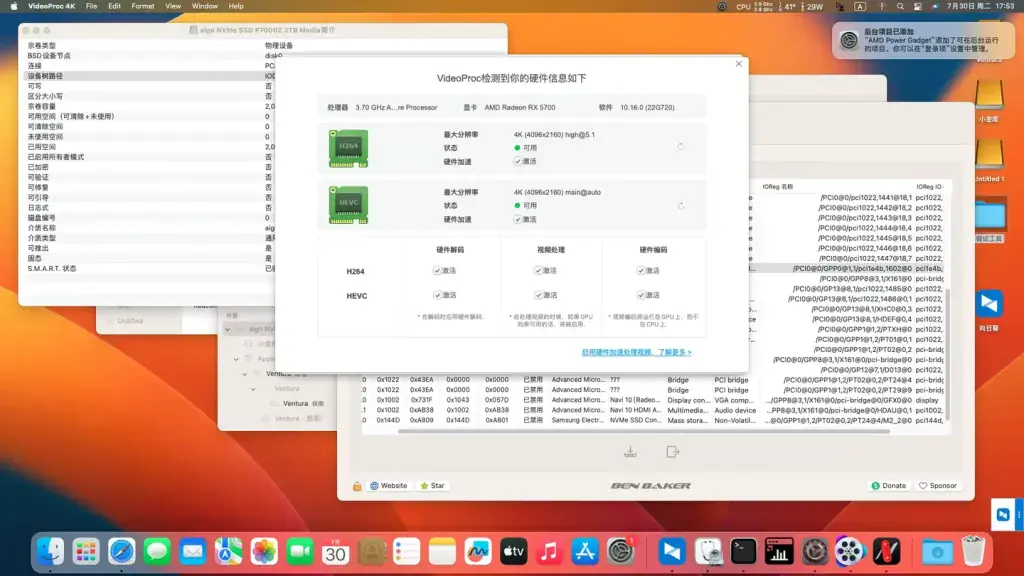Viewport: 1024px width, 576px height.
Task: Launch Safari from the dock
Action: click(121, 552)
